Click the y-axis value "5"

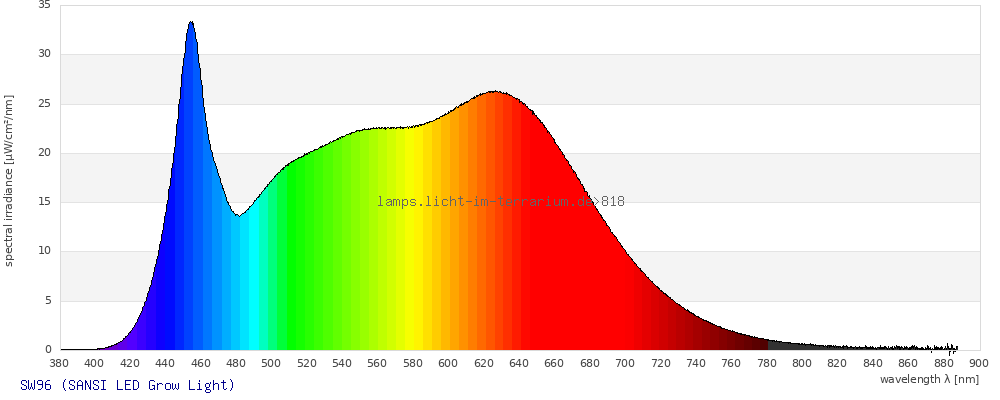tap(48, 300)
